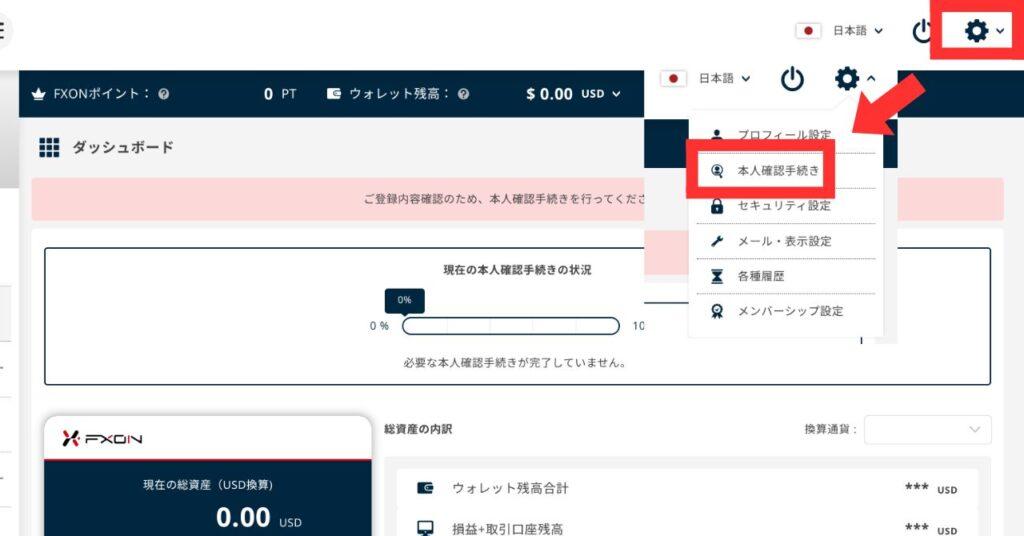Open メール・表示設定 from the menu

pos(783,241)
